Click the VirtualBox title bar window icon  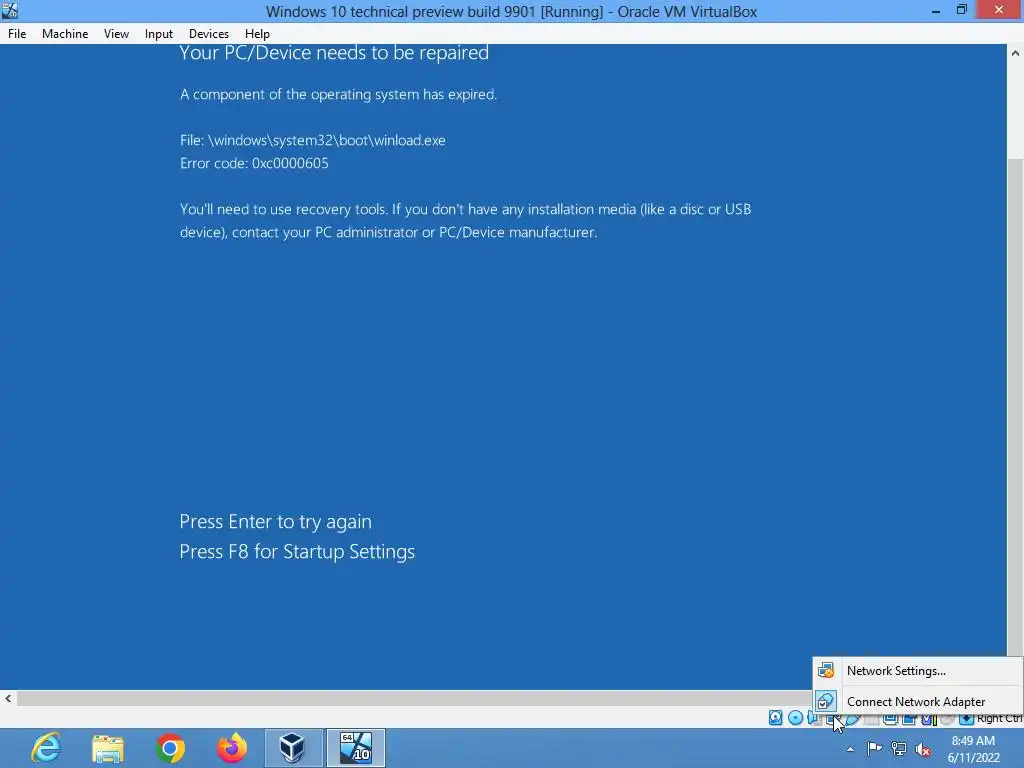pos(10,10)
